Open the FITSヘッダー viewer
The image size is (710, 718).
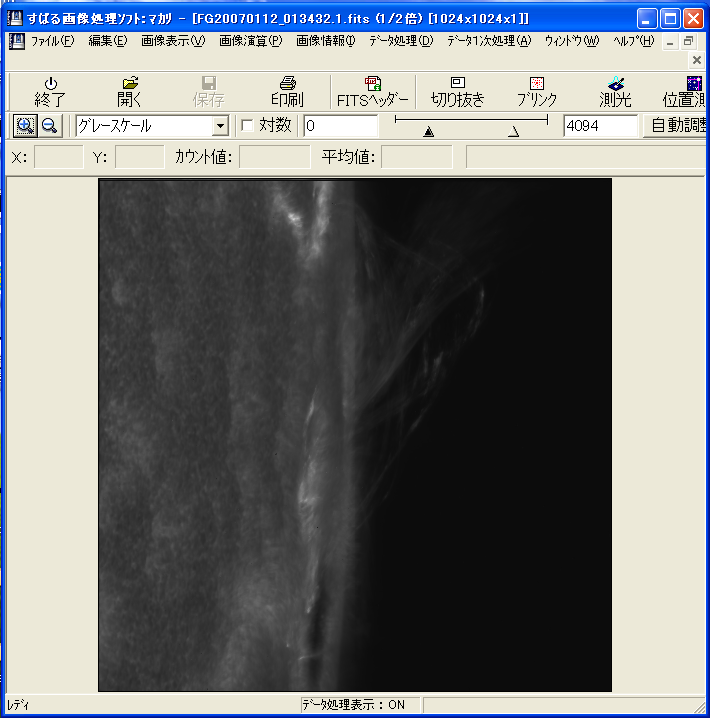(372, 91)
